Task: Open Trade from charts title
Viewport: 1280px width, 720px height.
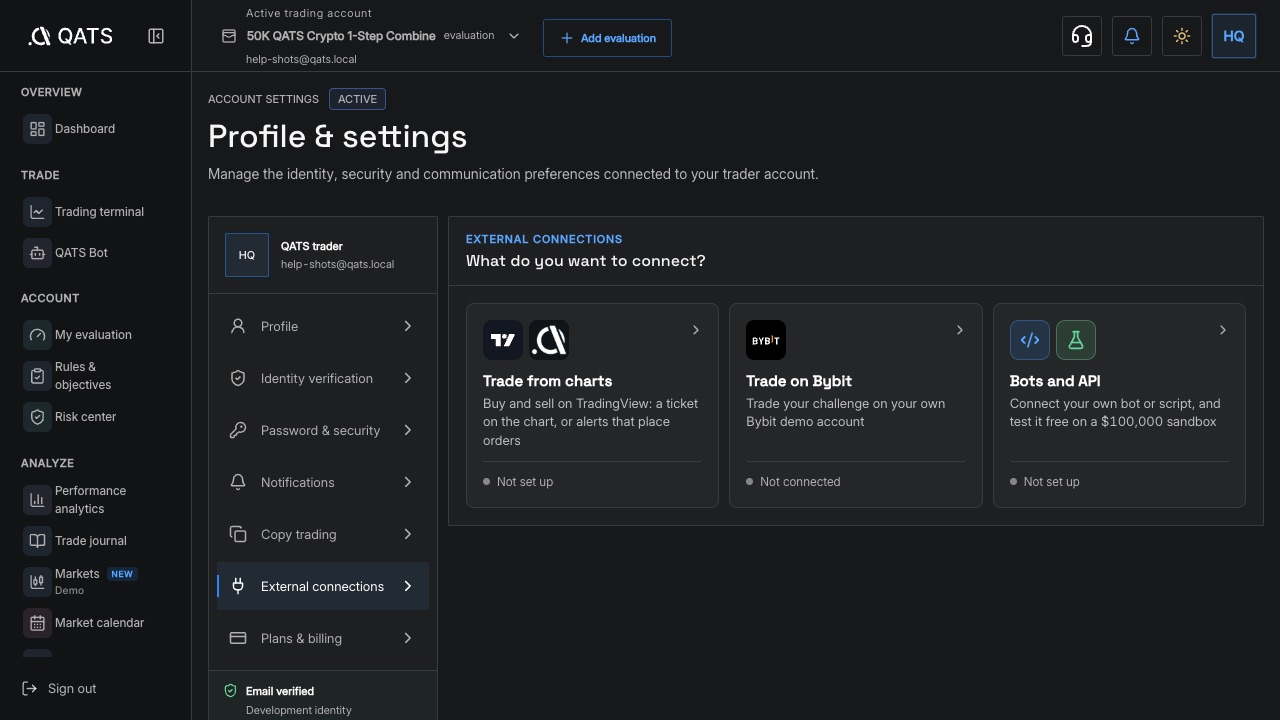Action: (x=548, y=381)
